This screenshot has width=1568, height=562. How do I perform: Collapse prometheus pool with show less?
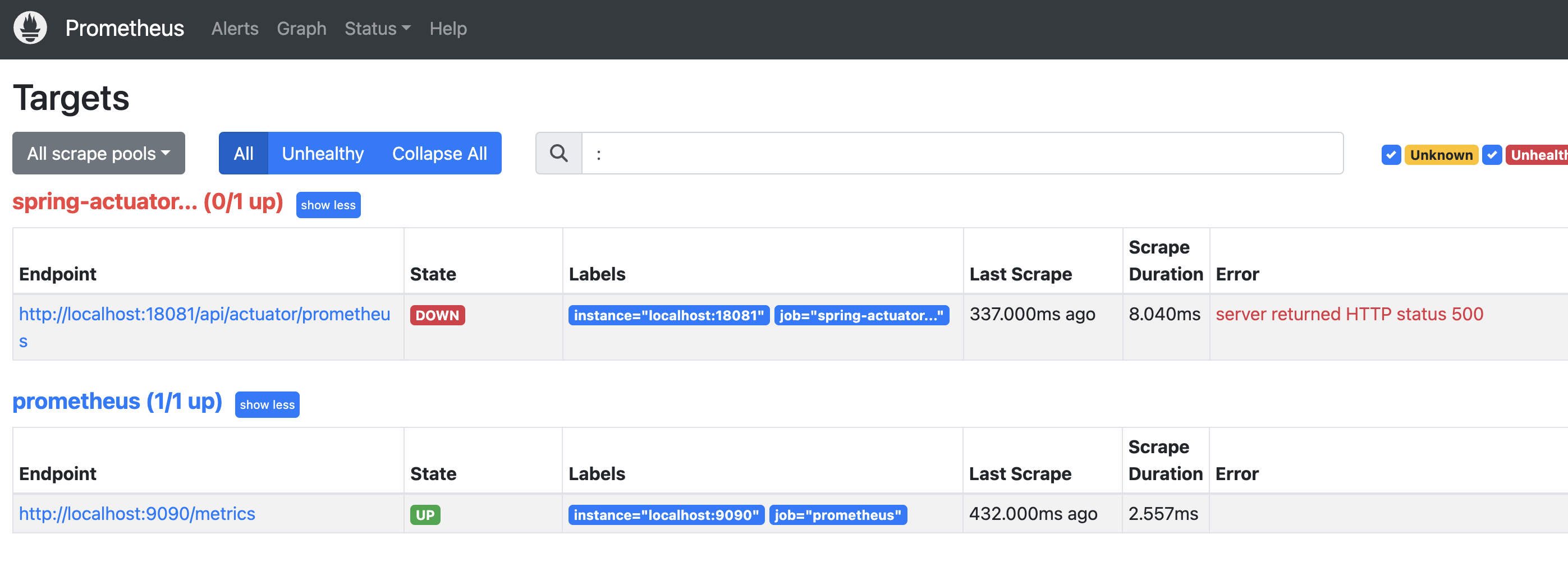coord(267,404)
